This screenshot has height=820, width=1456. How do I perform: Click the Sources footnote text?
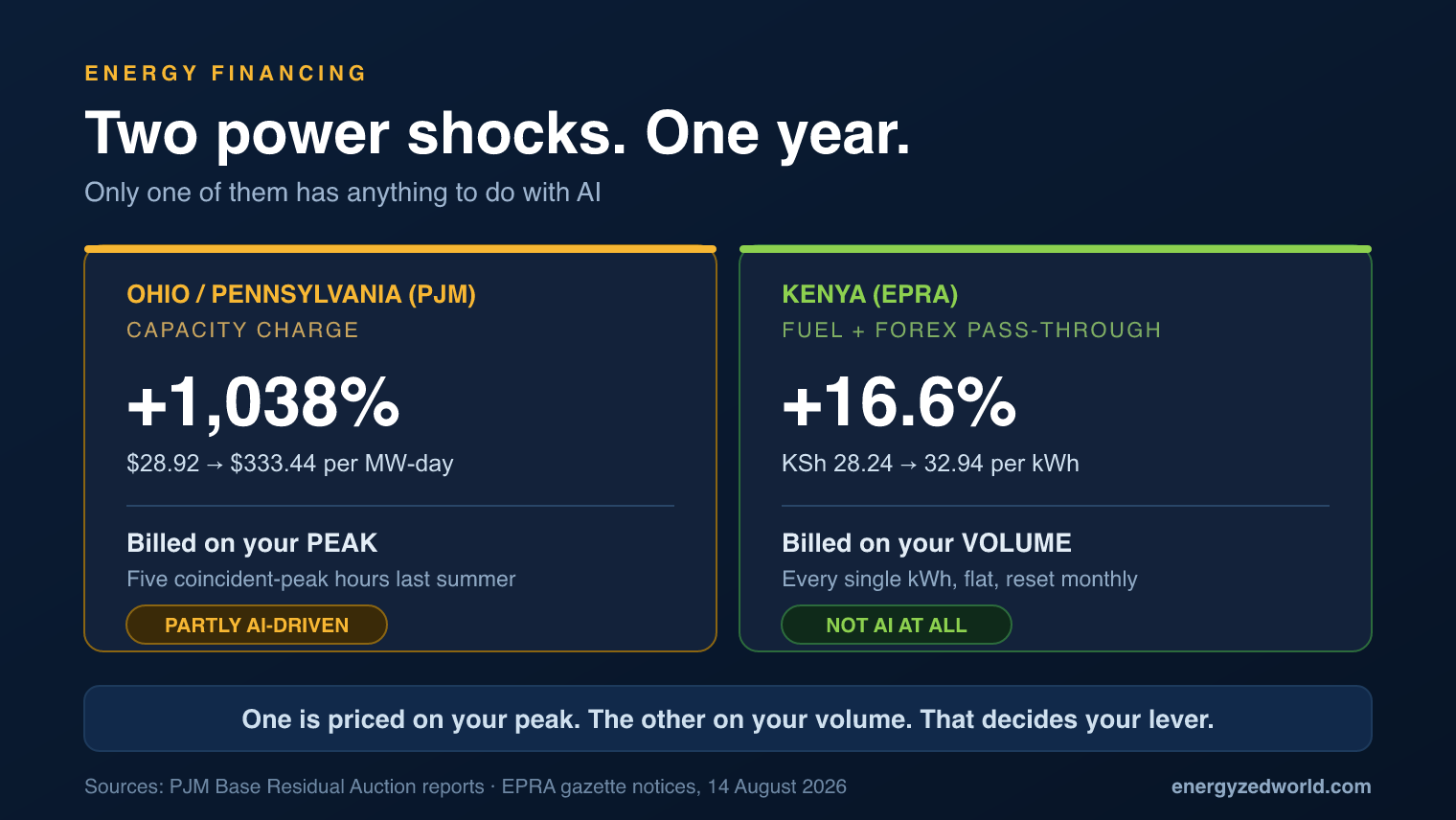466,786
